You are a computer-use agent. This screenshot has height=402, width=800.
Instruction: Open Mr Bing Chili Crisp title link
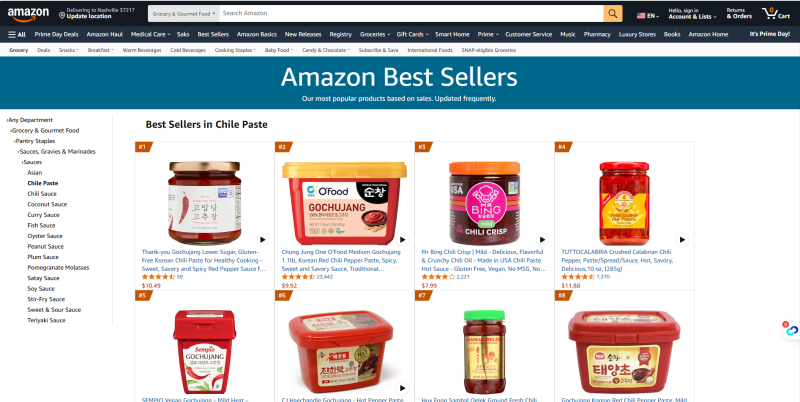point(483,260)
